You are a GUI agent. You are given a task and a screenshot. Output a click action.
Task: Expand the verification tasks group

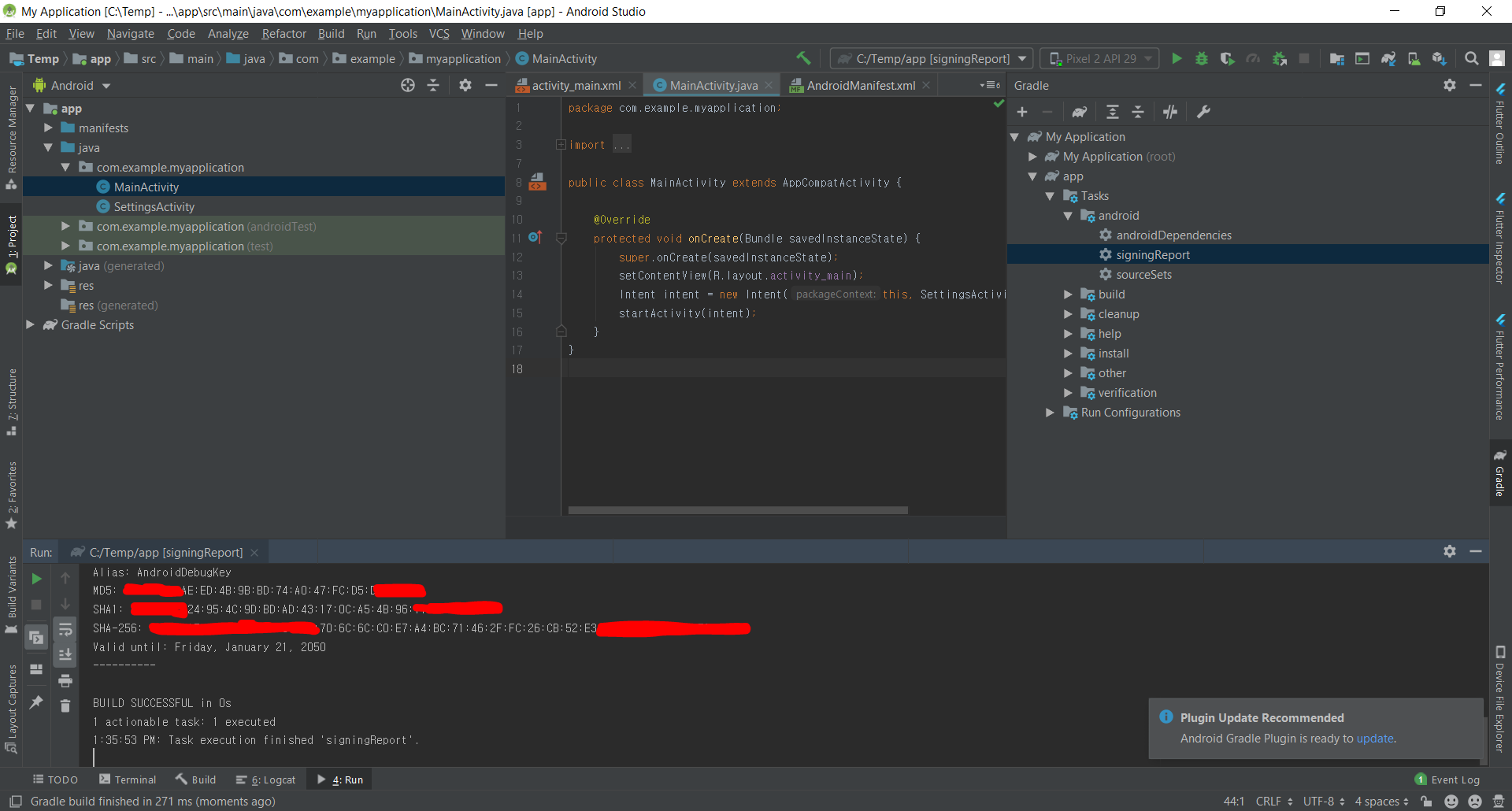[x=1068, y=392]
